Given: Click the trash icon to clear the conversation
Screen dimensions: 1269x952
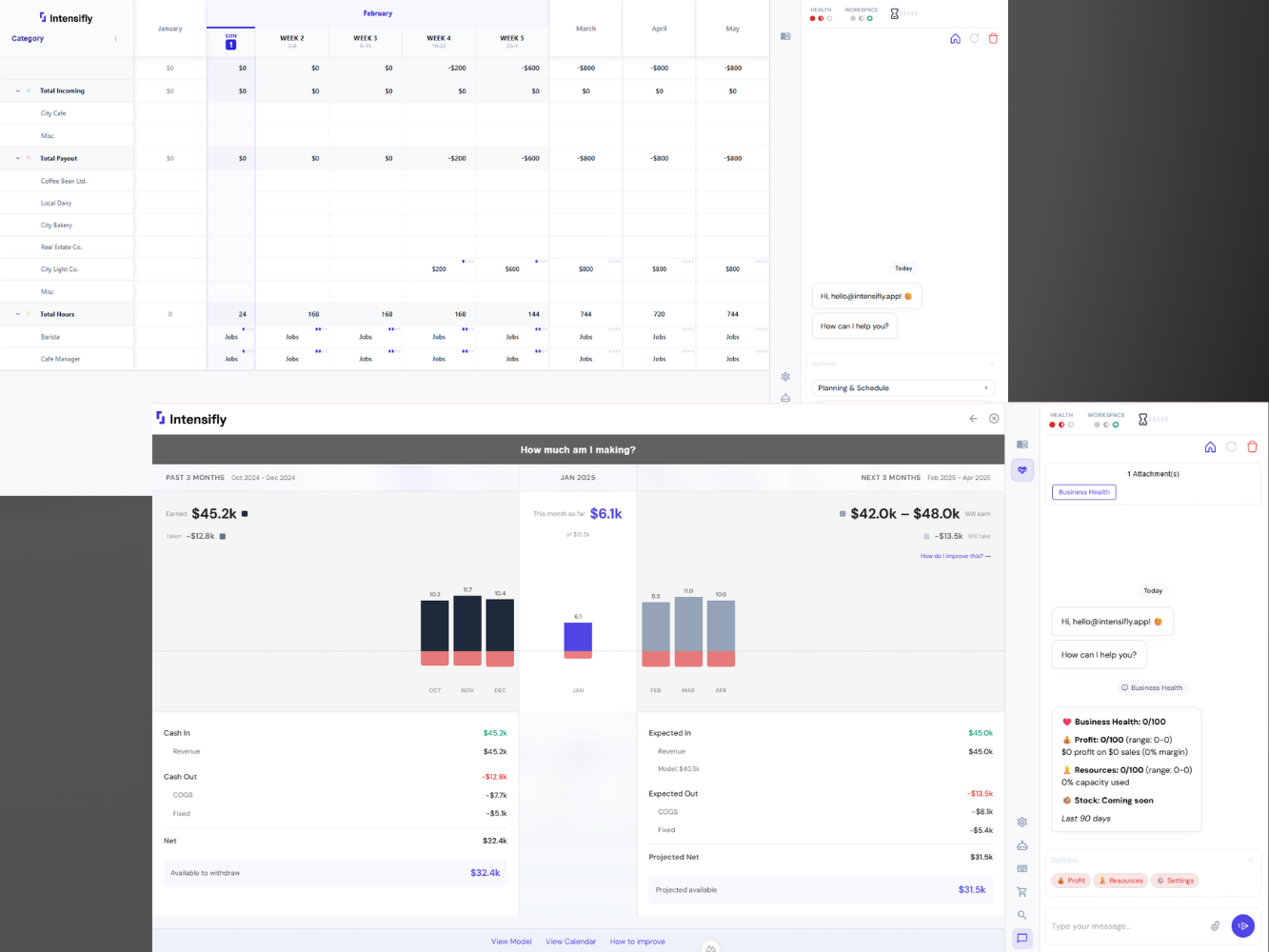Looking at the screenshot, I should pos(1252,446).
